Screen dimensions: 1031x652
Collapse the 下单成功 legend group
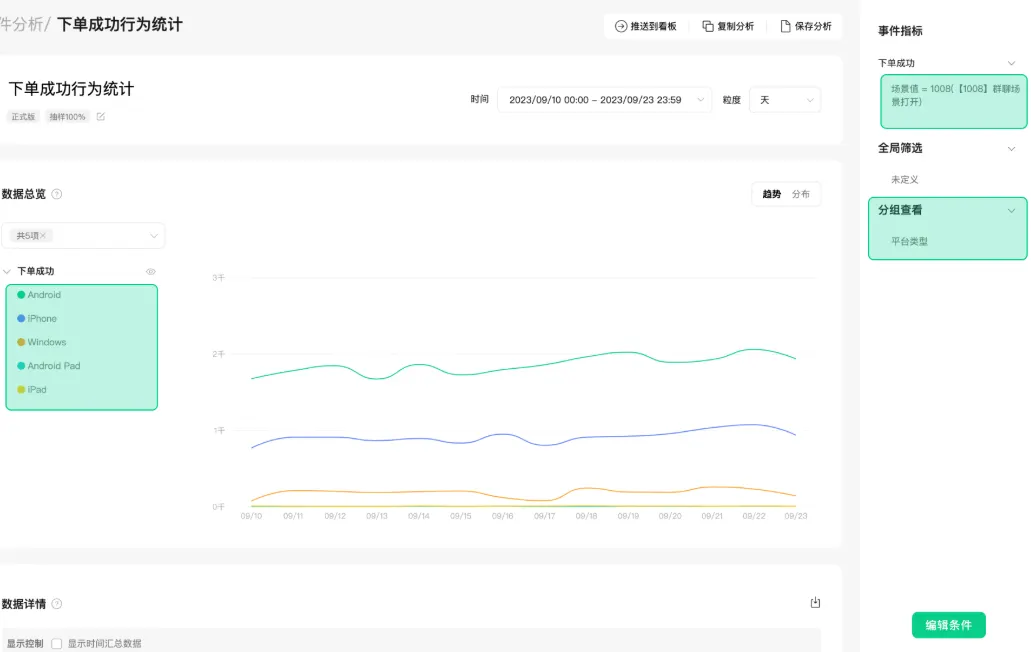point(7,271)
